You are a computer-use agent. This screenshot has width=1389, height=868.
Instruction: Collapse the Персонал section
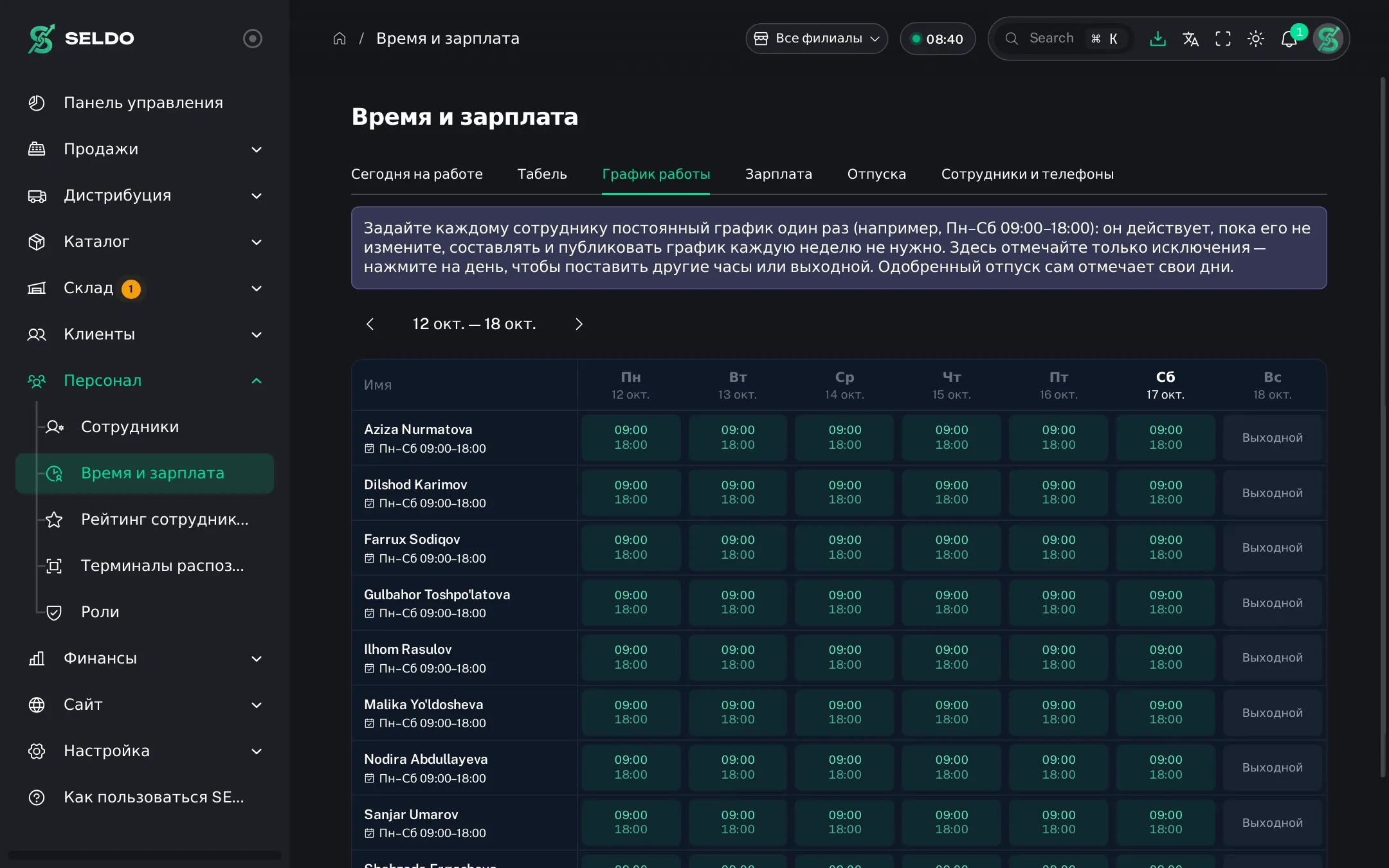(x=145, y=381)
